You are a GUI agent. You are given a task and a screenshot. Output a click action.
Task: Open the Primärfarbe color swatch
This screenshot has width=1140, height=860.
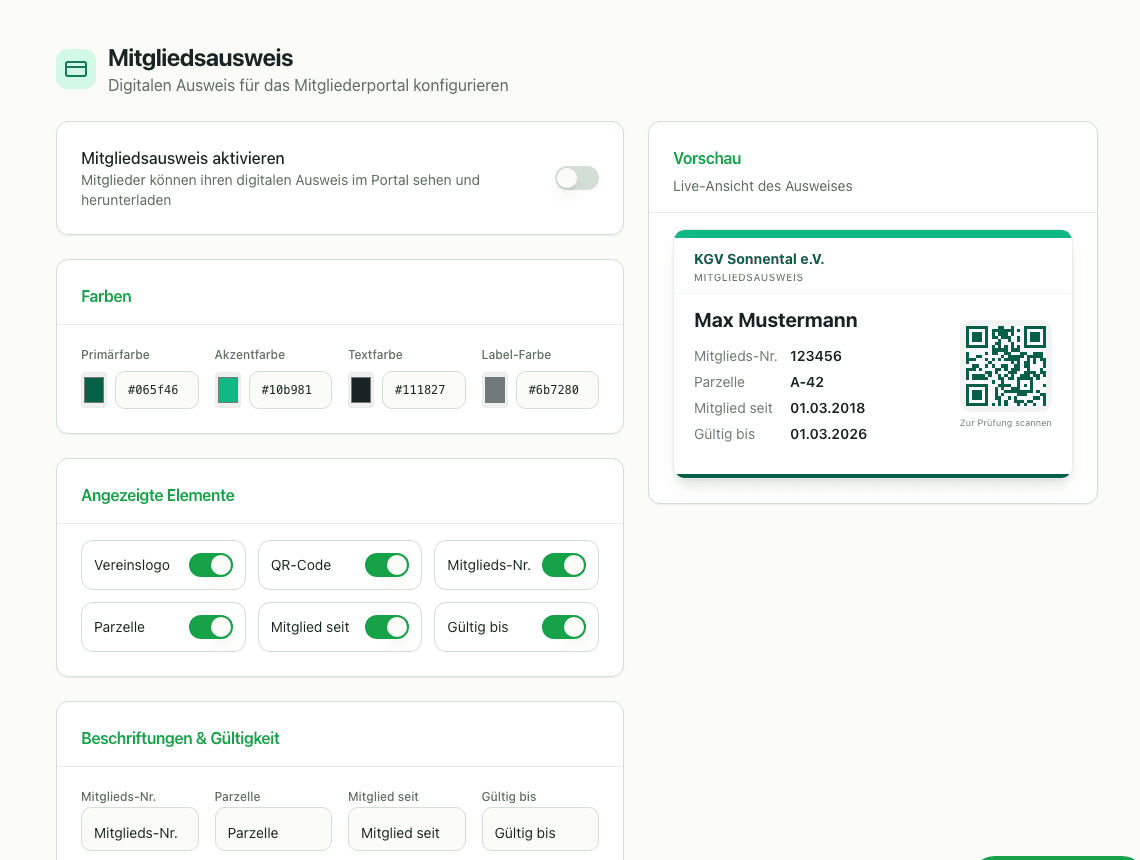pyautogui.click(x=94, y=390)
